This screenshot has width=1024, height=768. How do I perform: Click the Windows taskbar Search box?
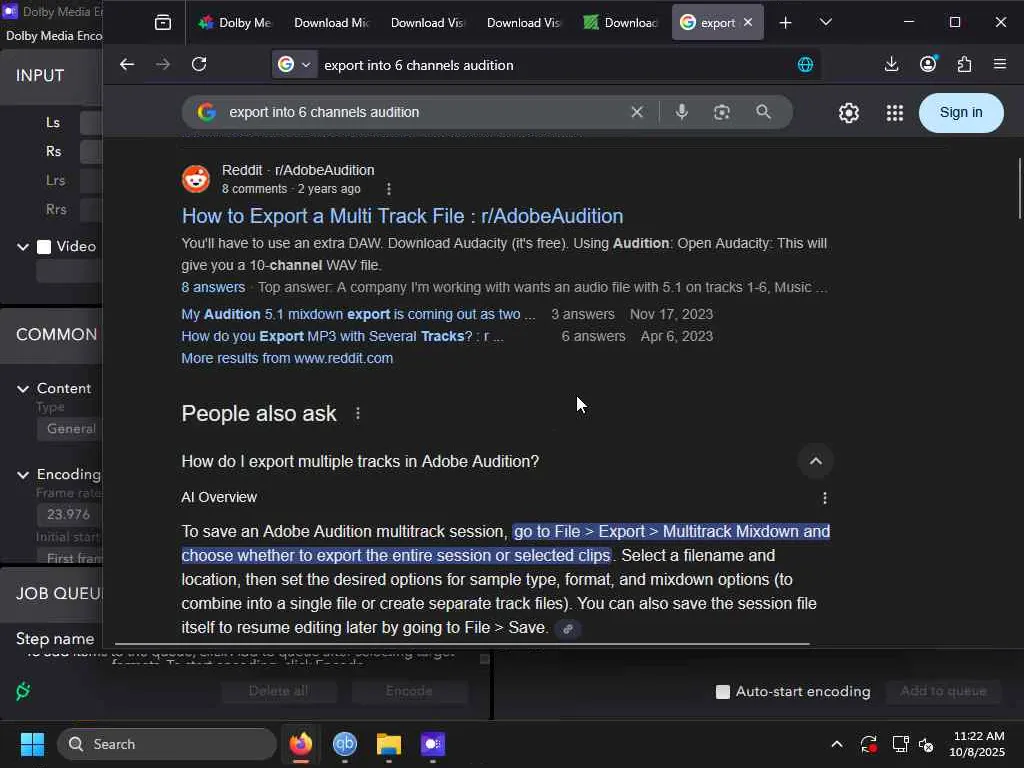point(167,744)
